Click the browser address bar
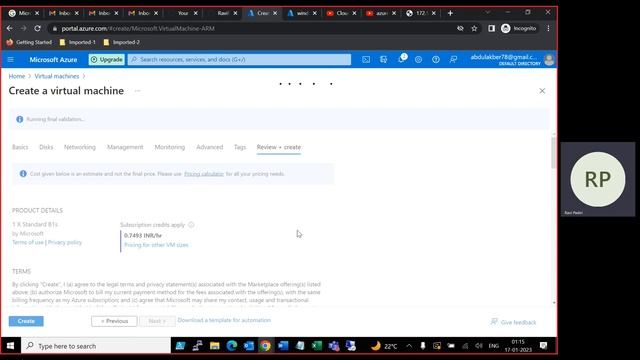 pos(253,28)
